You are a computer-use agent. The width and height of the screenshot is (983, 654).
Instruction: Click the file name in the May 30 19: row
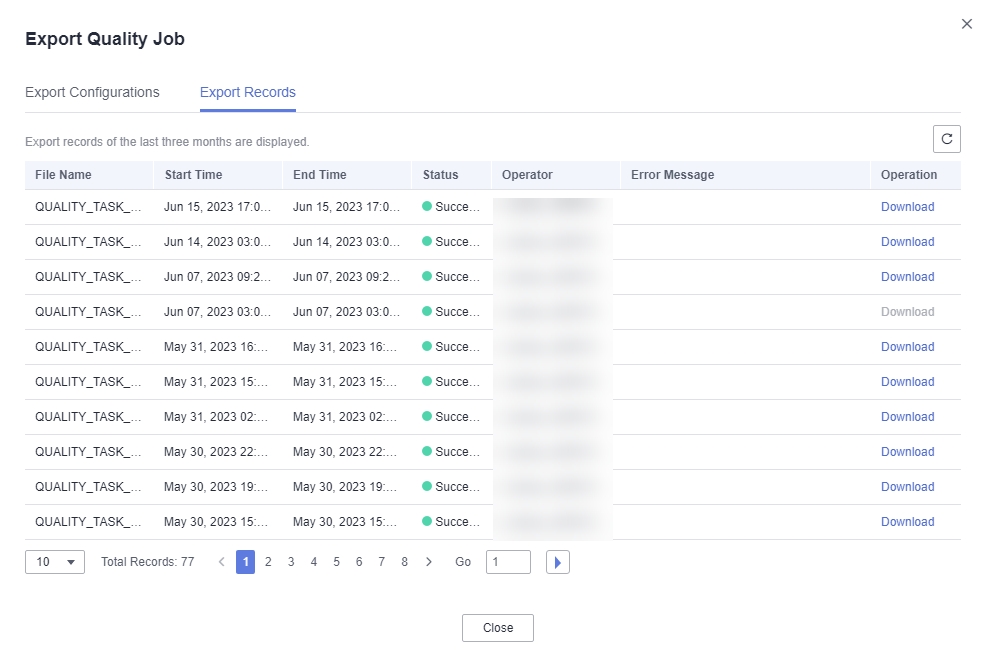pos(88,487)
